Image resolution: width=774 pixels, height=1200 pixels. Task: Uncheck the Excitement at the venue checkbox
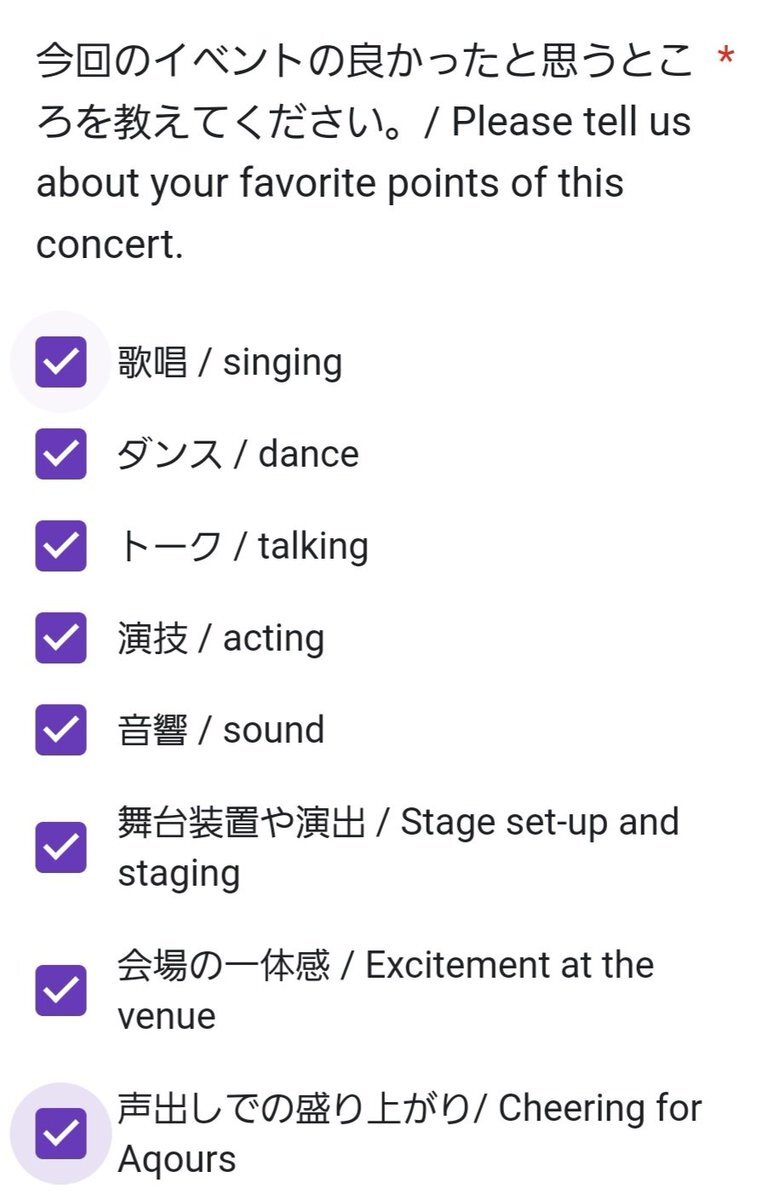point(61,991)
